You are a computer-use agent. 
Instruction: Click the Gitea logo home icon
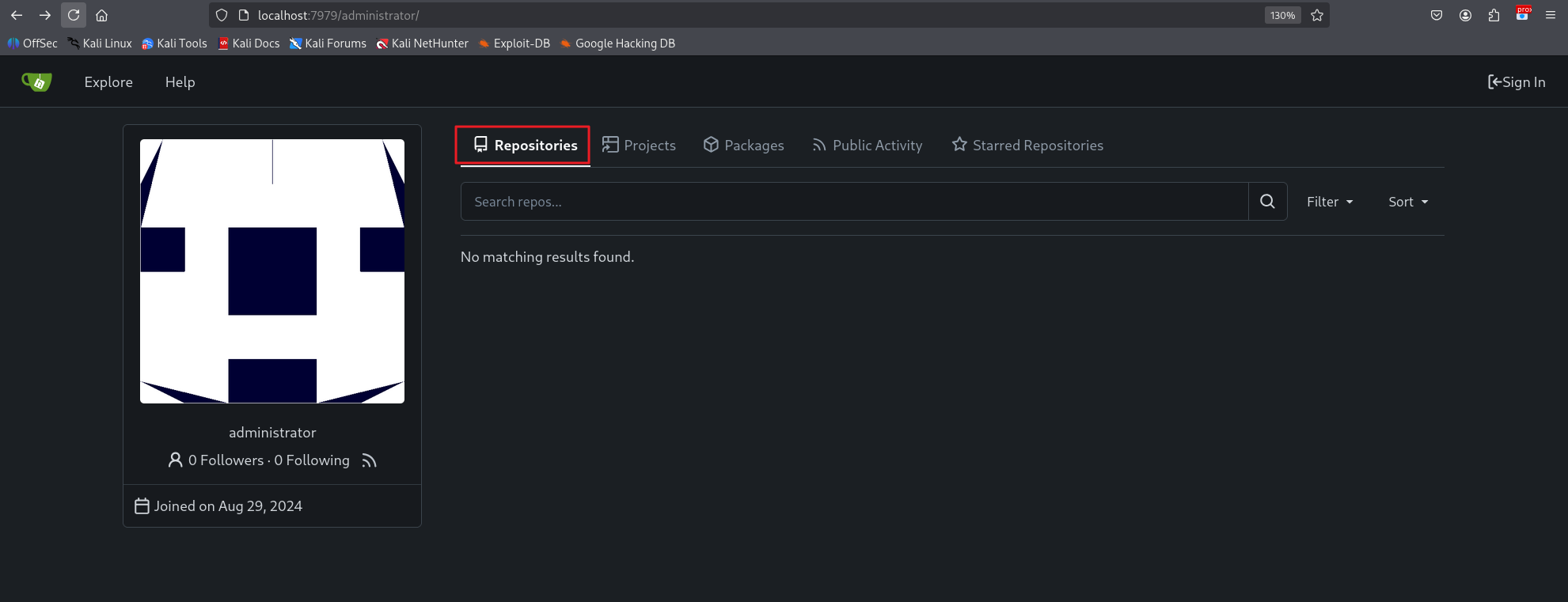pos(36,81)
